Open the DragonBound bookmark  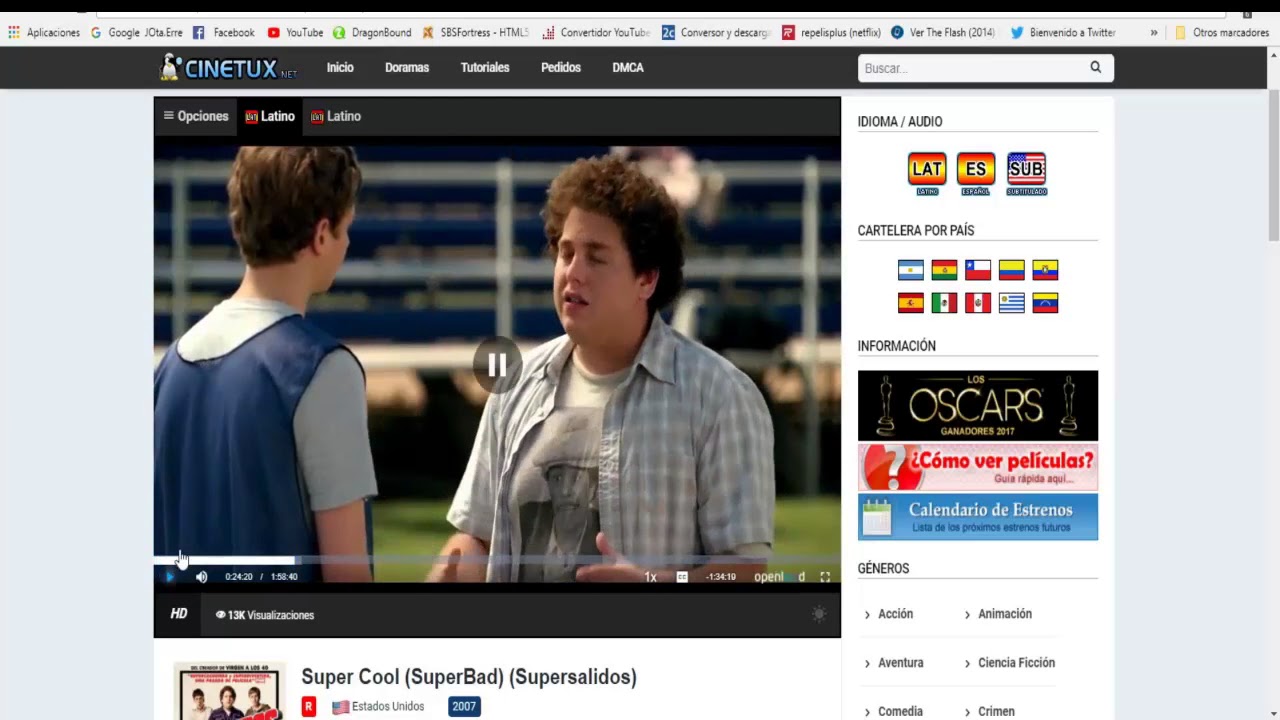(x=372, y=32)
